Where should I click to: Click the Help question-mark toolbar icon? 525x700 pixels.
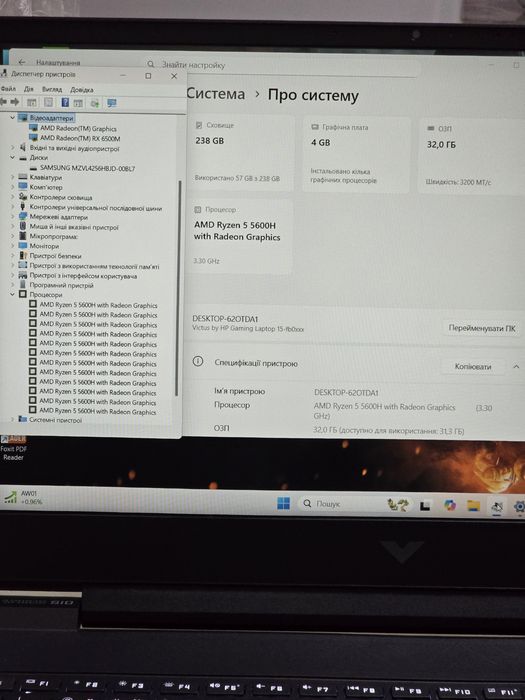pyautogui.click(x=65, y=103)
